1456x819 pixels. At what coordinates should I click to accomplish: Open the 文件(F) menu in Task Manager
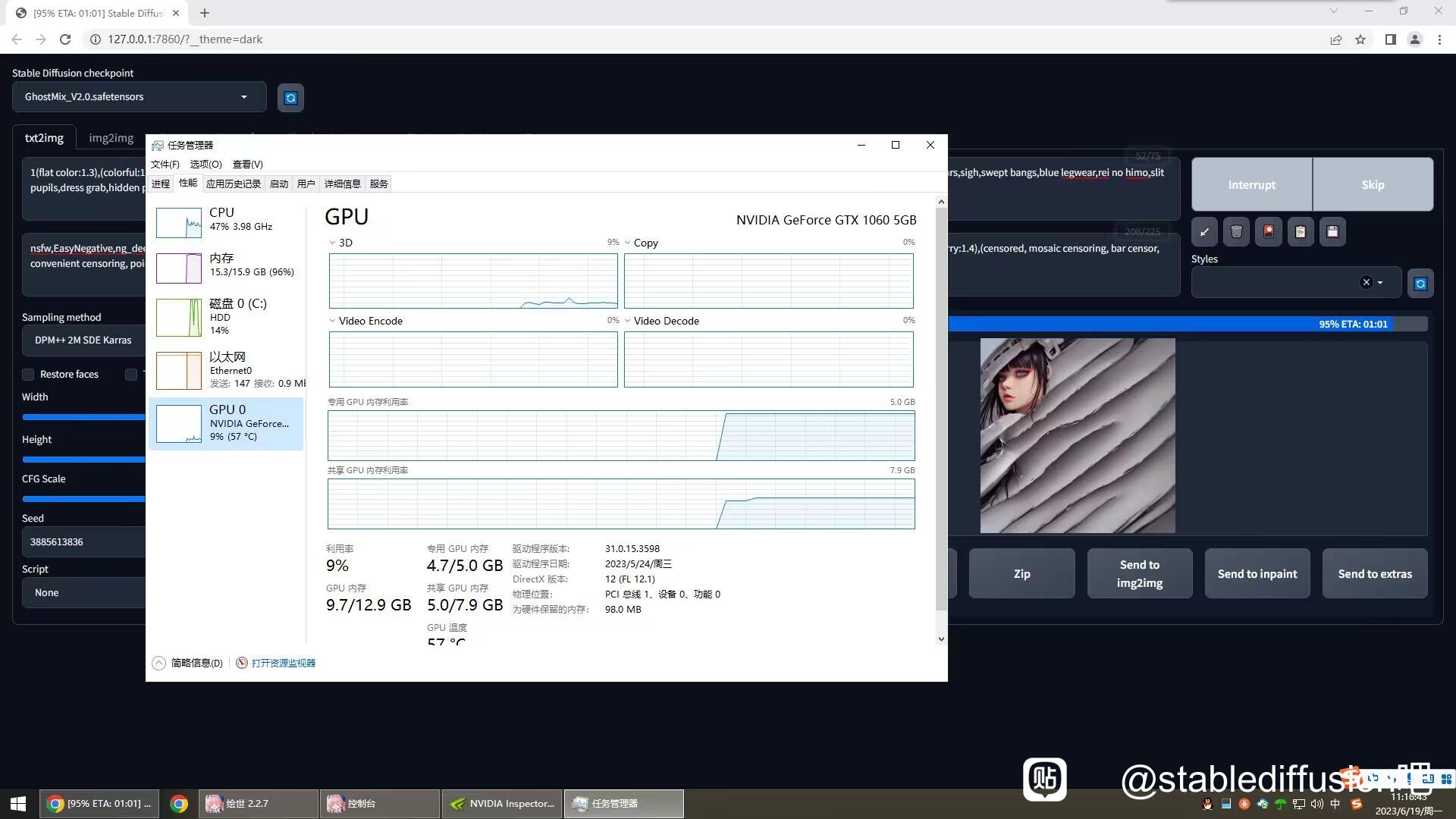[x=165, y=165]
